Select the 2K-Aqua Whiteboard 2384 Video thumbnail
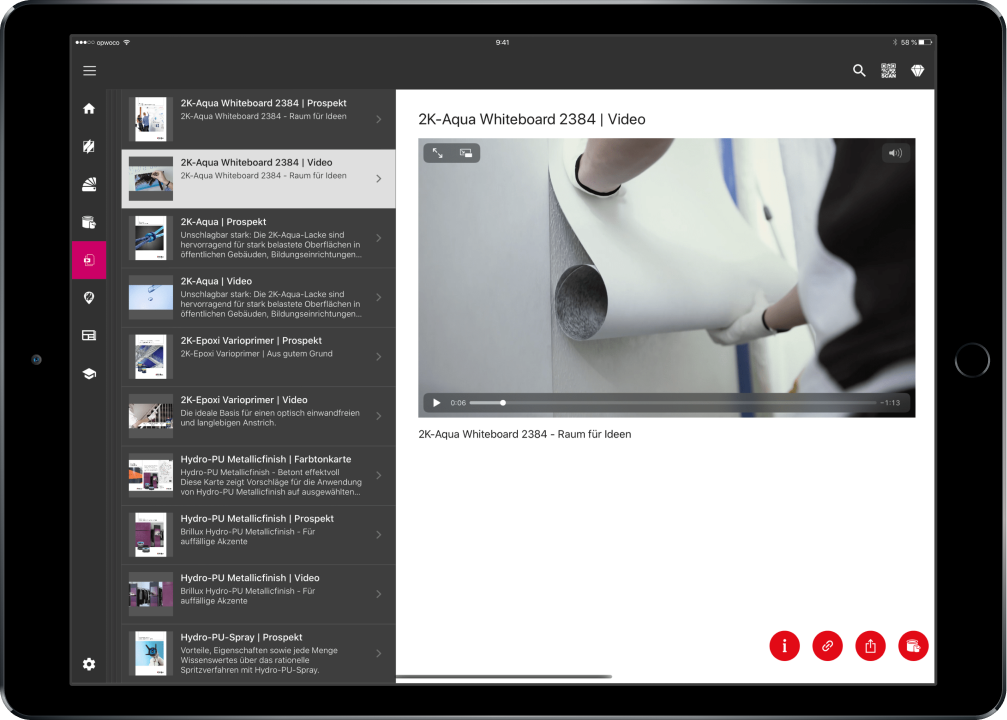1007x720 pixels. click(x=151, y=179)
